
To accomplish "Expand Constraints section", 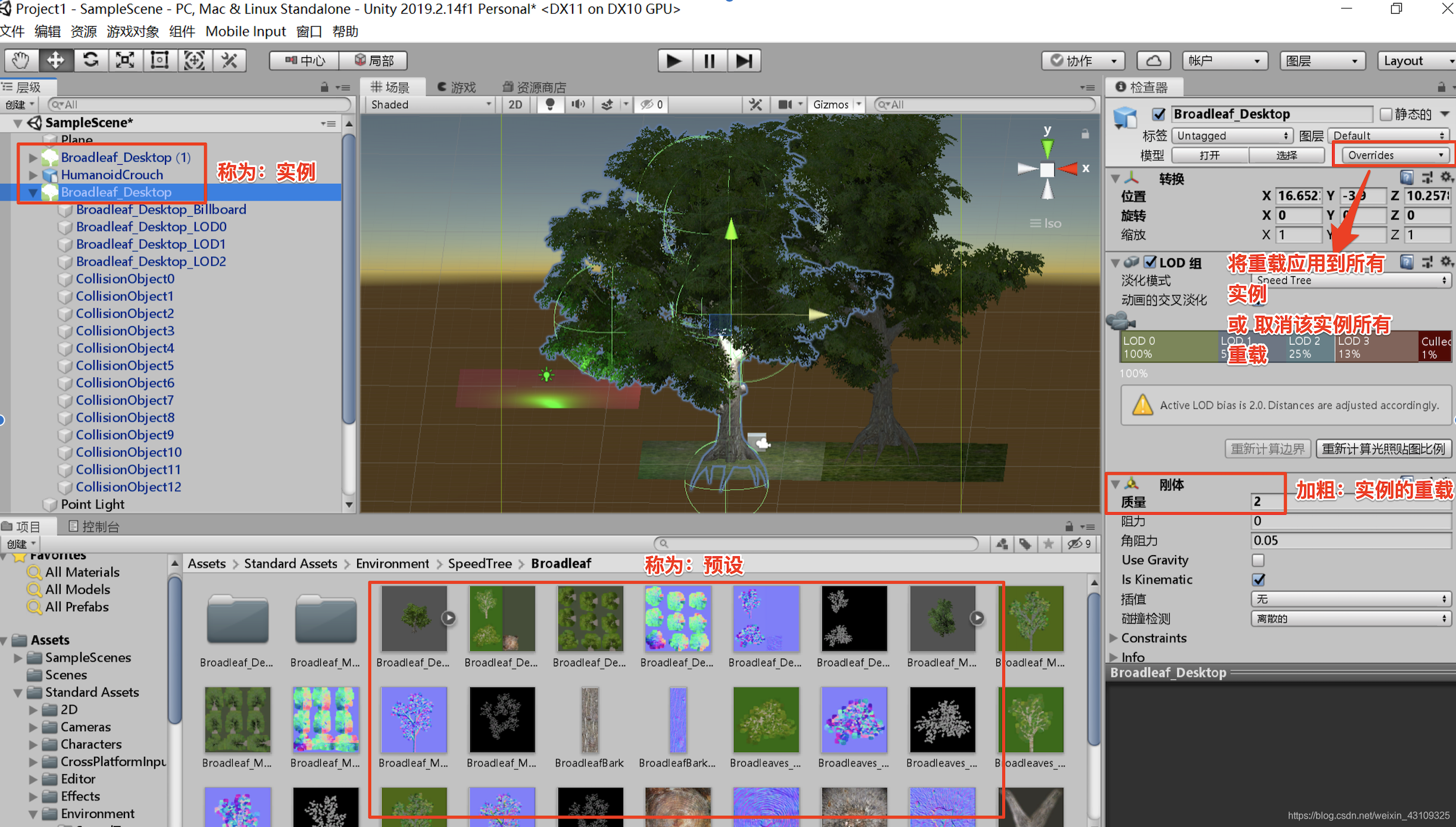I will point(1114,638).
